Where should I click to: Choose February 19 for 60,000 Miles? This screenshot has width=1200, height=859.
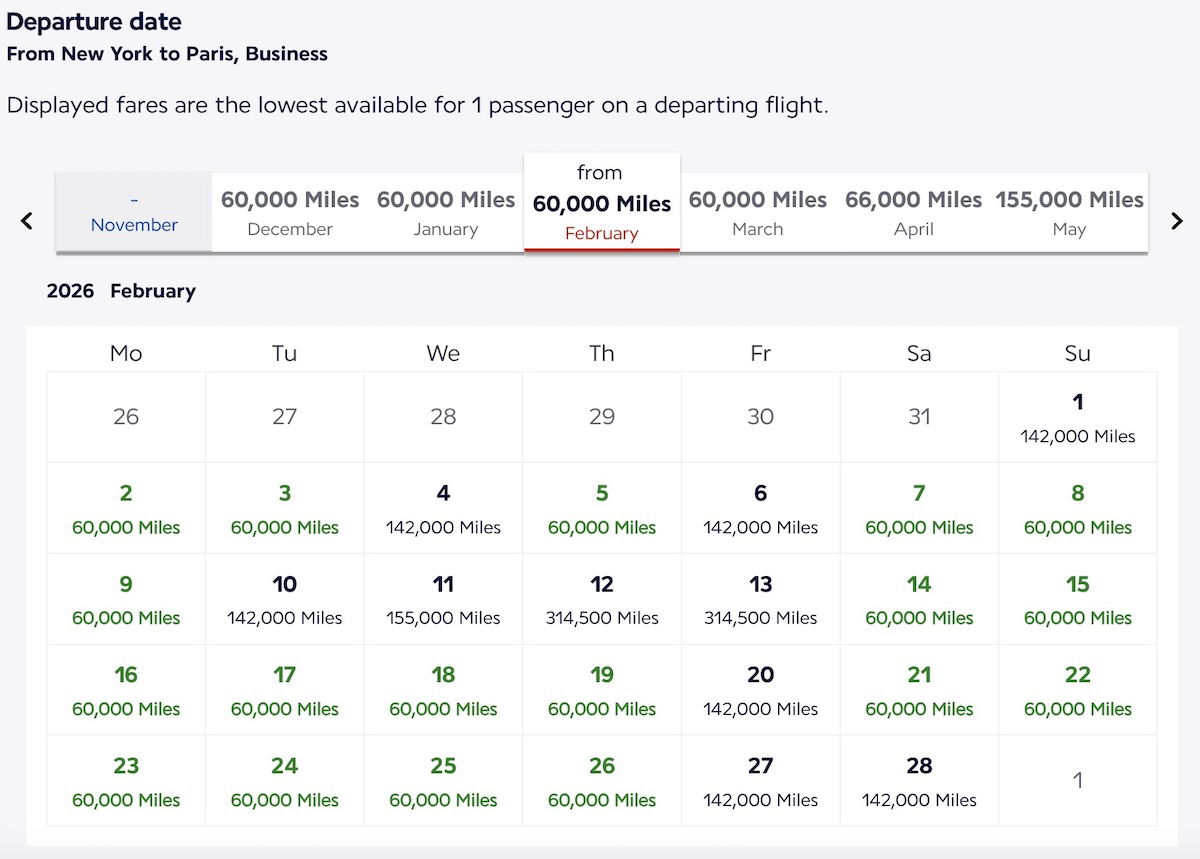pyautogui.click(x=602, y=690)
